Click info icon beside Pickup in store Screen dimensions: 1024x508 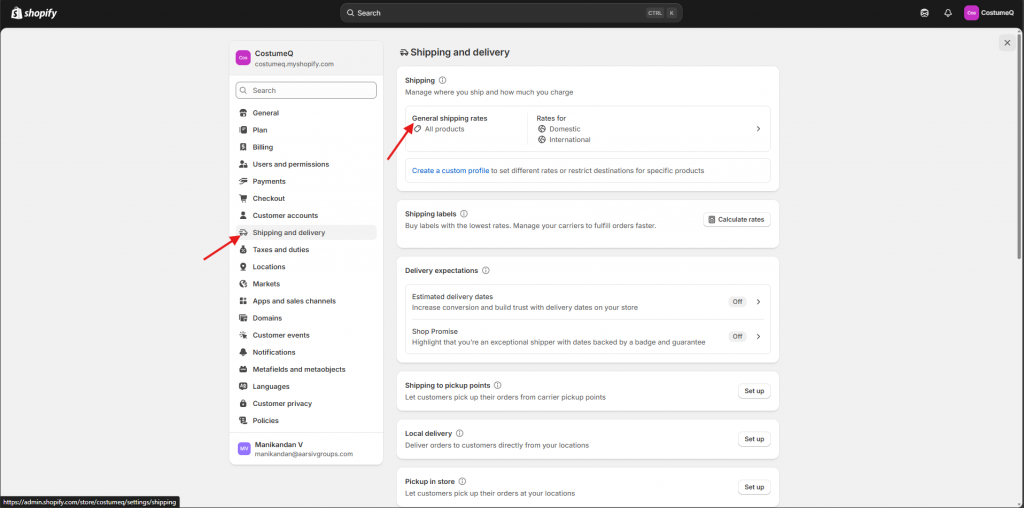(462, 481)
